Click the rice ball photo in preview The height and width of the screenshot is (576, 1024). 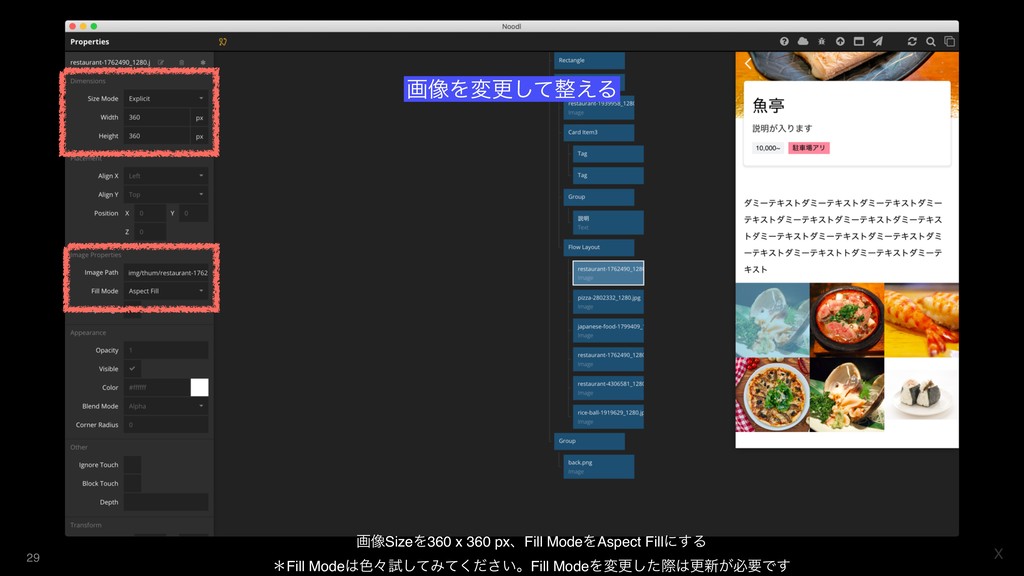coord(921,394)
